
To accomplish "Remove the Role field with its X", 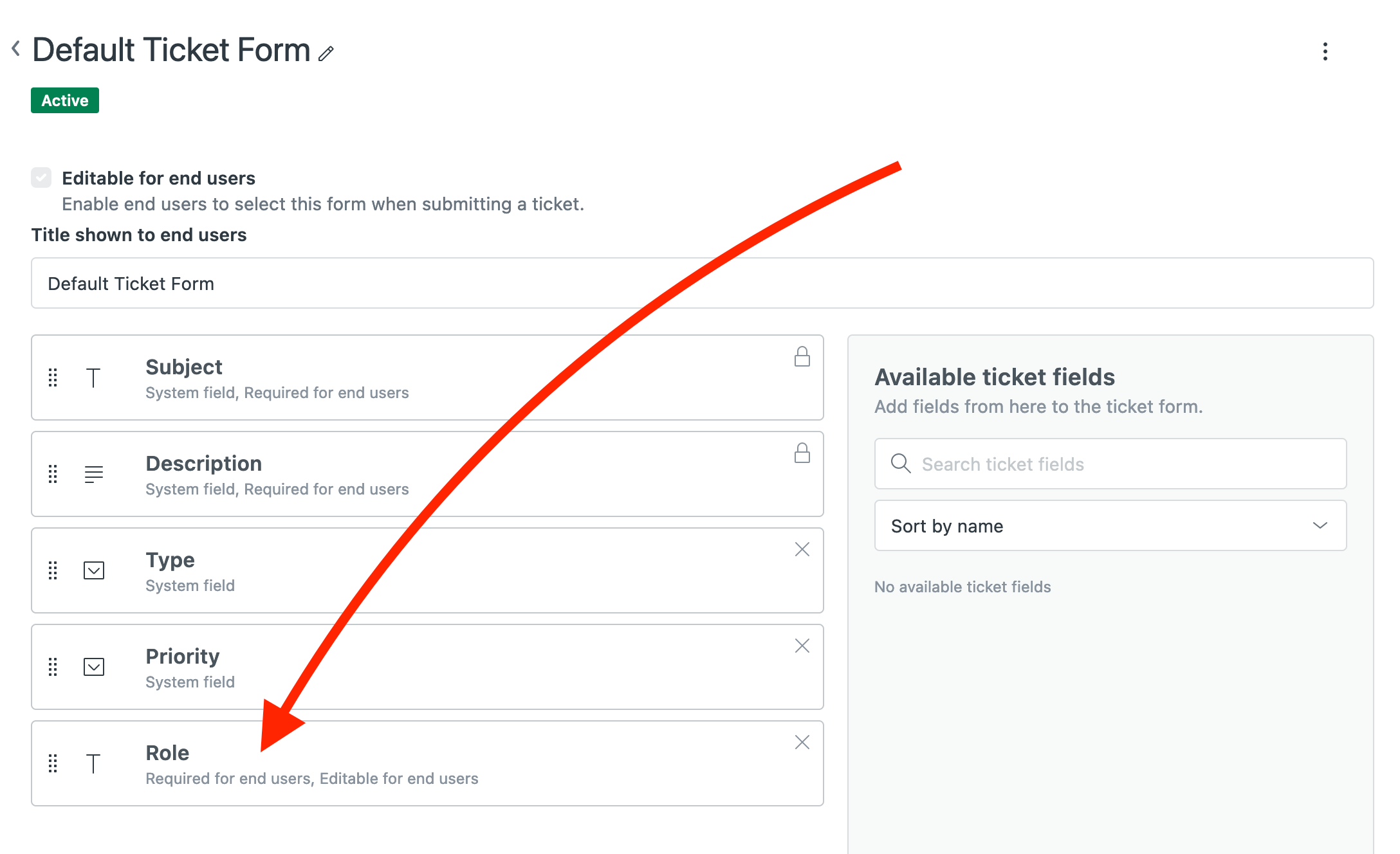I will 802,743.
